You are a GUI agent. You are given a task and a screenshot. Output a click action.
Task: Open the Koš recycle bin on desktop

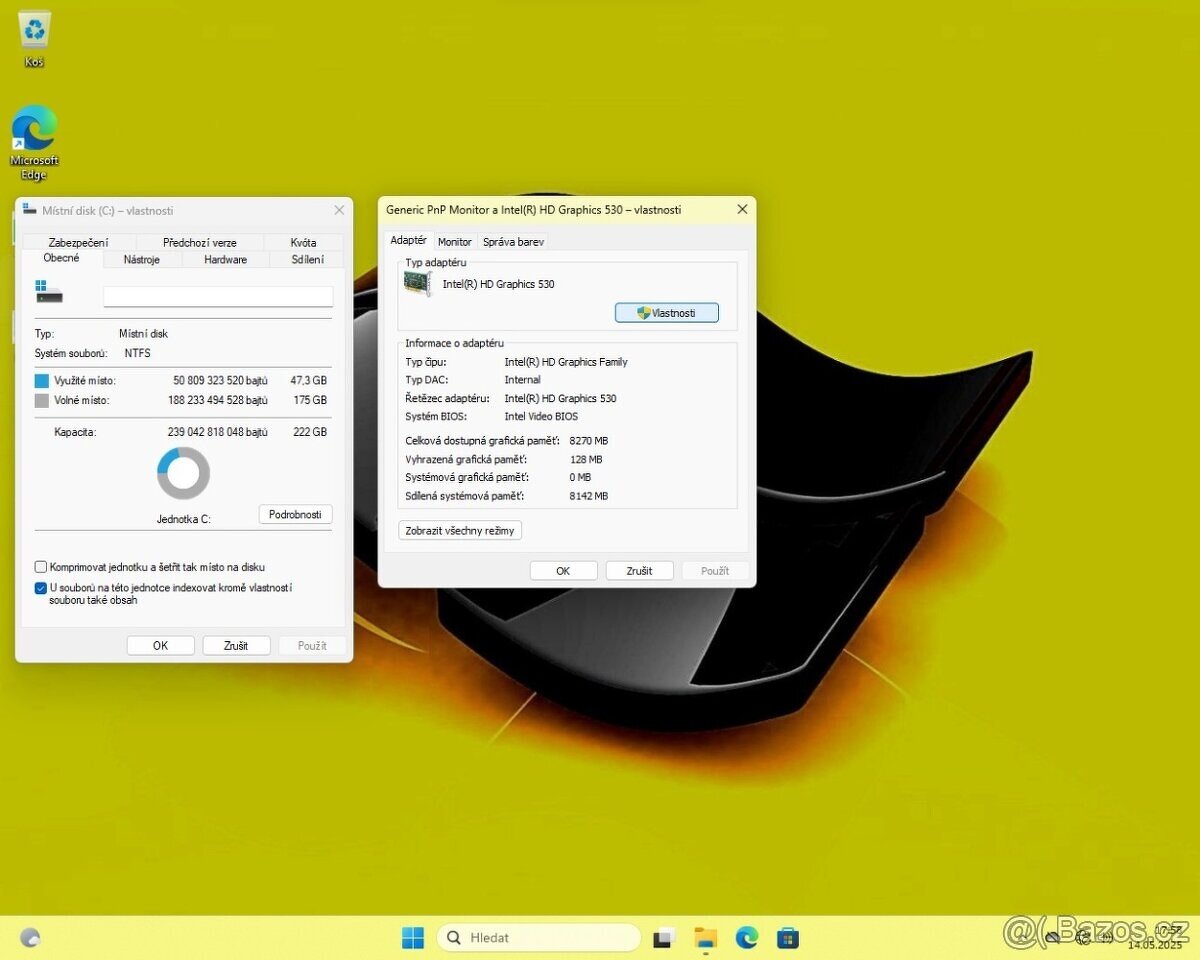pos(34,30)
